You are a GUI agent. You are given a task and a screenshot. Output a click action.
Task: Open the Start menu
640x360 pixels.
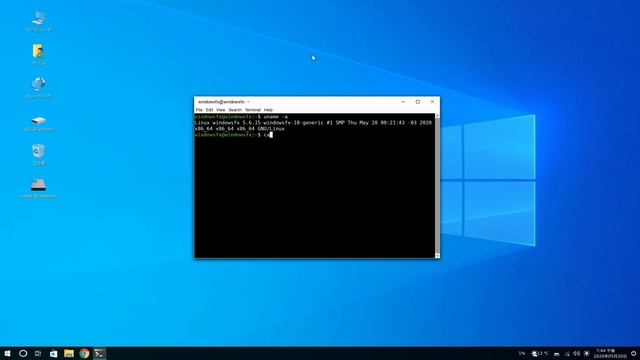[x=7, y=353]
